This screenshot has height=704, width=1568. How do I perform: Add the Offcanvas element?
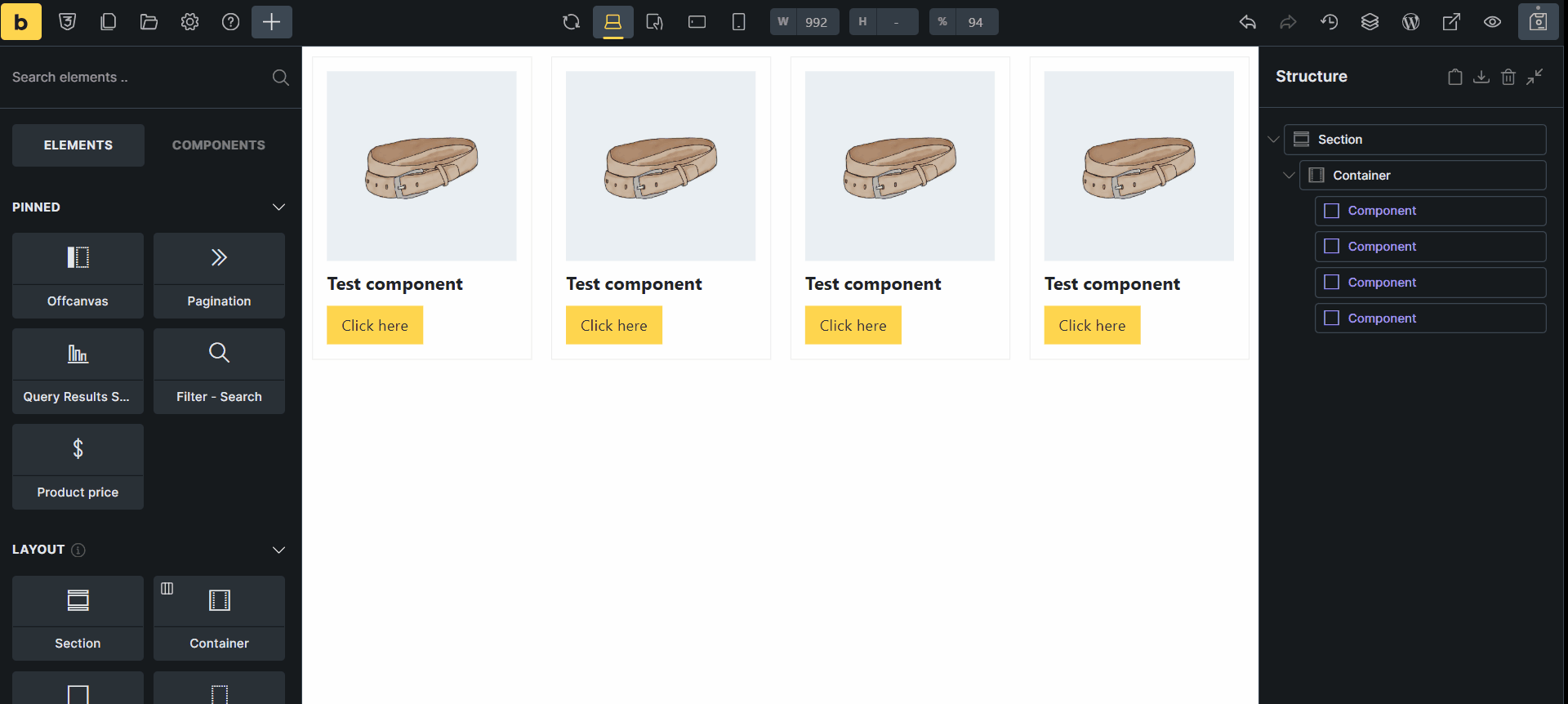[x=78, y=275]
